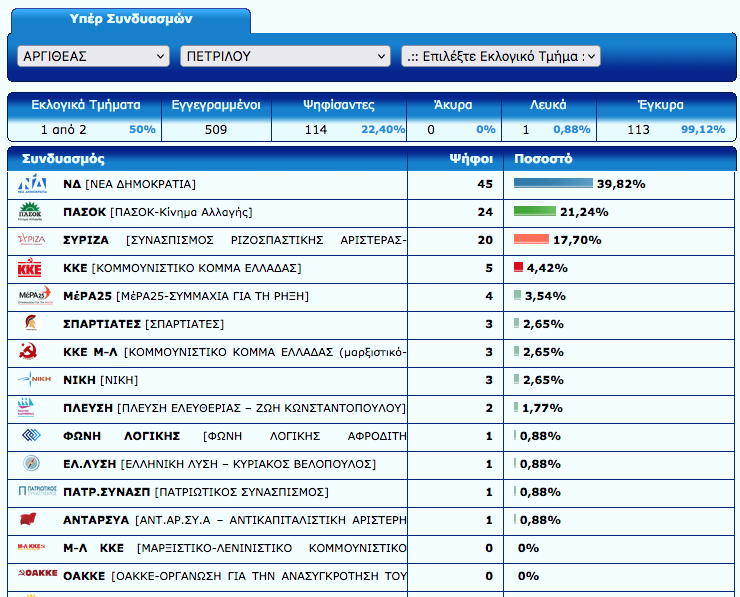740x597 pixels.
Task: Click the ΝΙΚΗ party logo
Action: coord(32,380)
